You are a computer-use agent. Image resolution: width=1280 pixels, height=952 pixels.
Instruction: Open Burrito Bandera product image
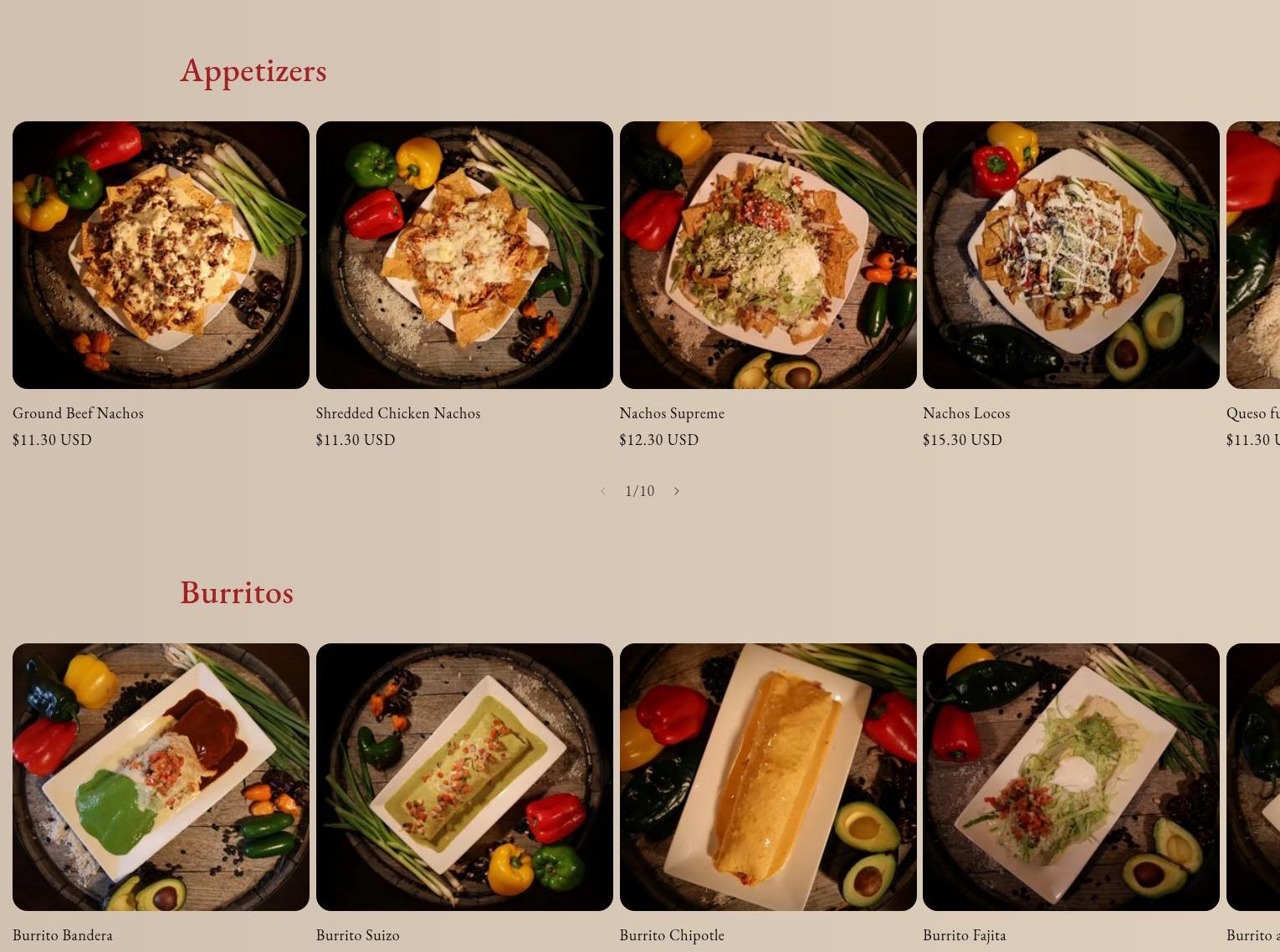(x=161, y=777)
